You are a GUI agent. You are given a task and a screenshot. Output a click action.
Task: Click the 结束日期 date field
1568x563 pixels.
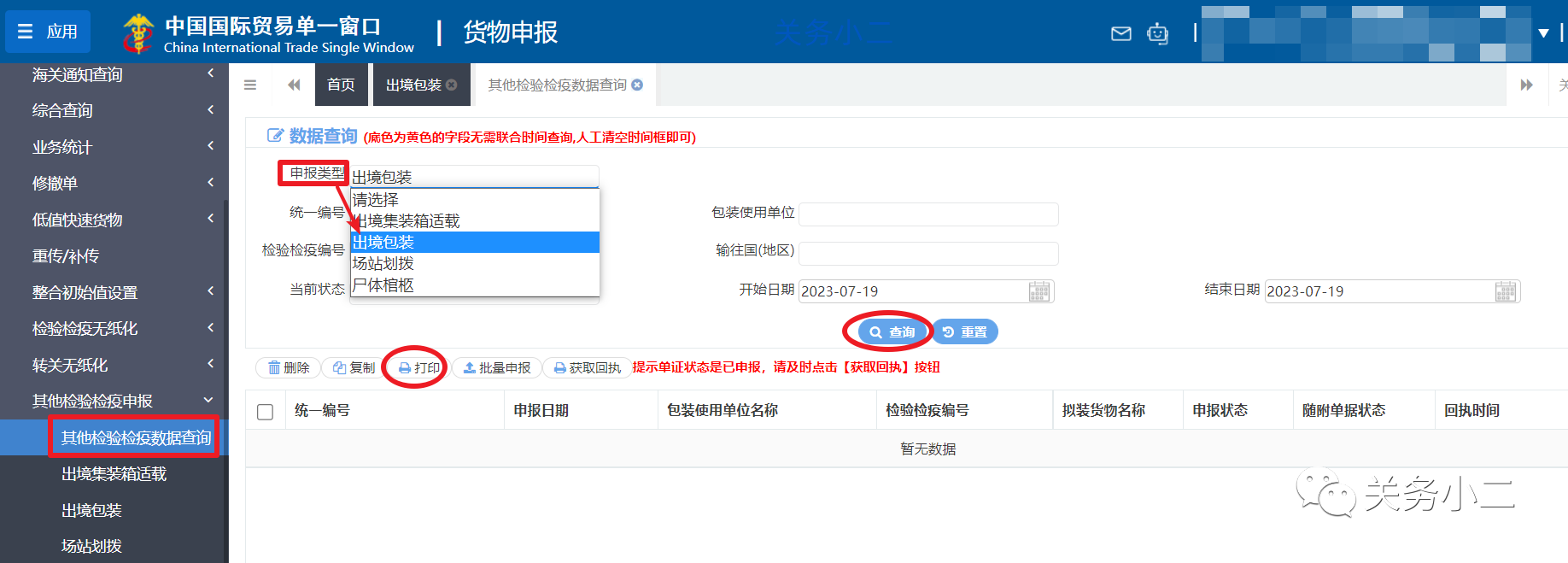(1378, 291)
